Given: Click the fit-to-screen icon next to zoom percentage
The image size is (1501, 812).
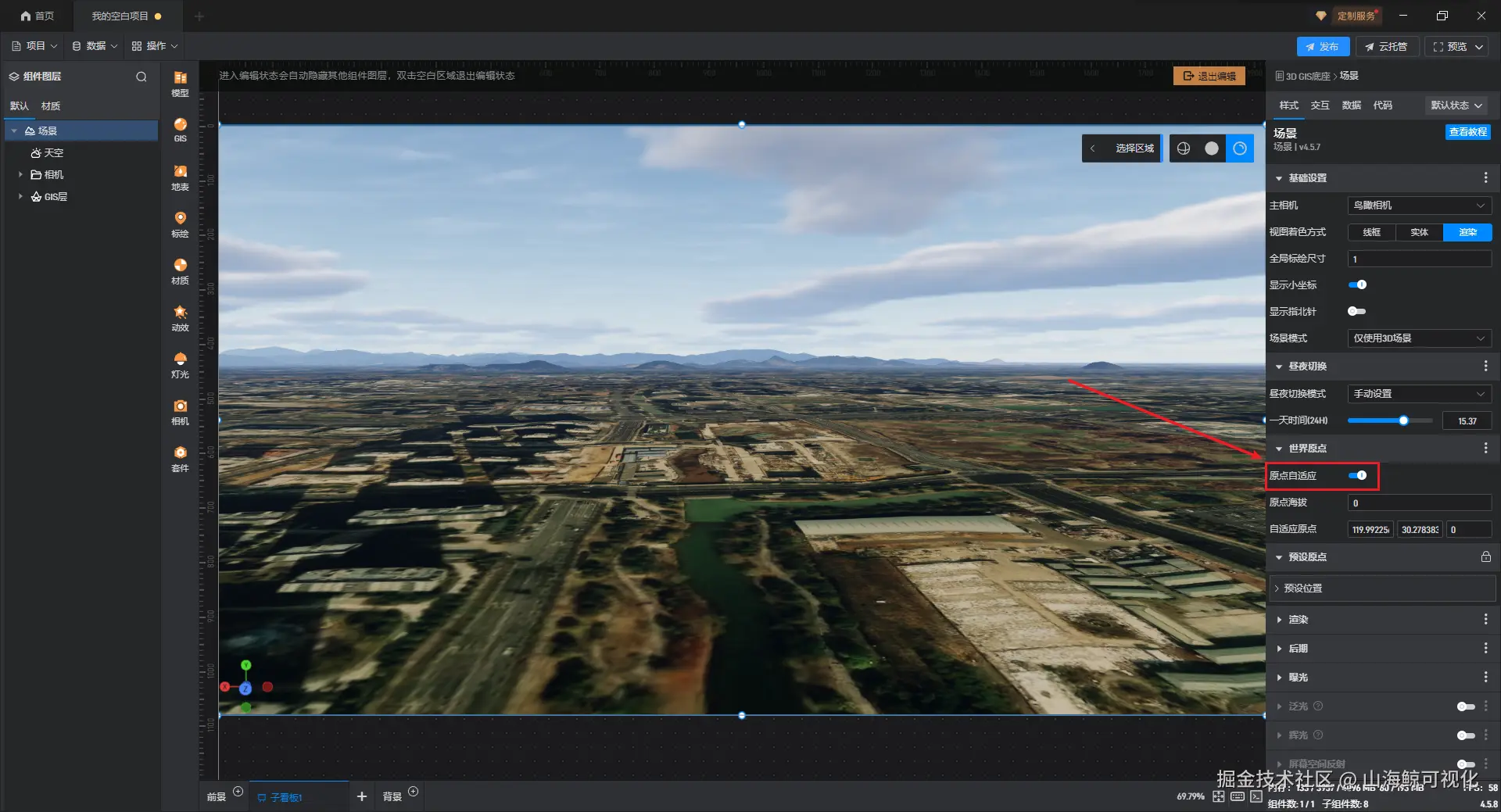Looking at the screenshot, I should (1219, 796).
